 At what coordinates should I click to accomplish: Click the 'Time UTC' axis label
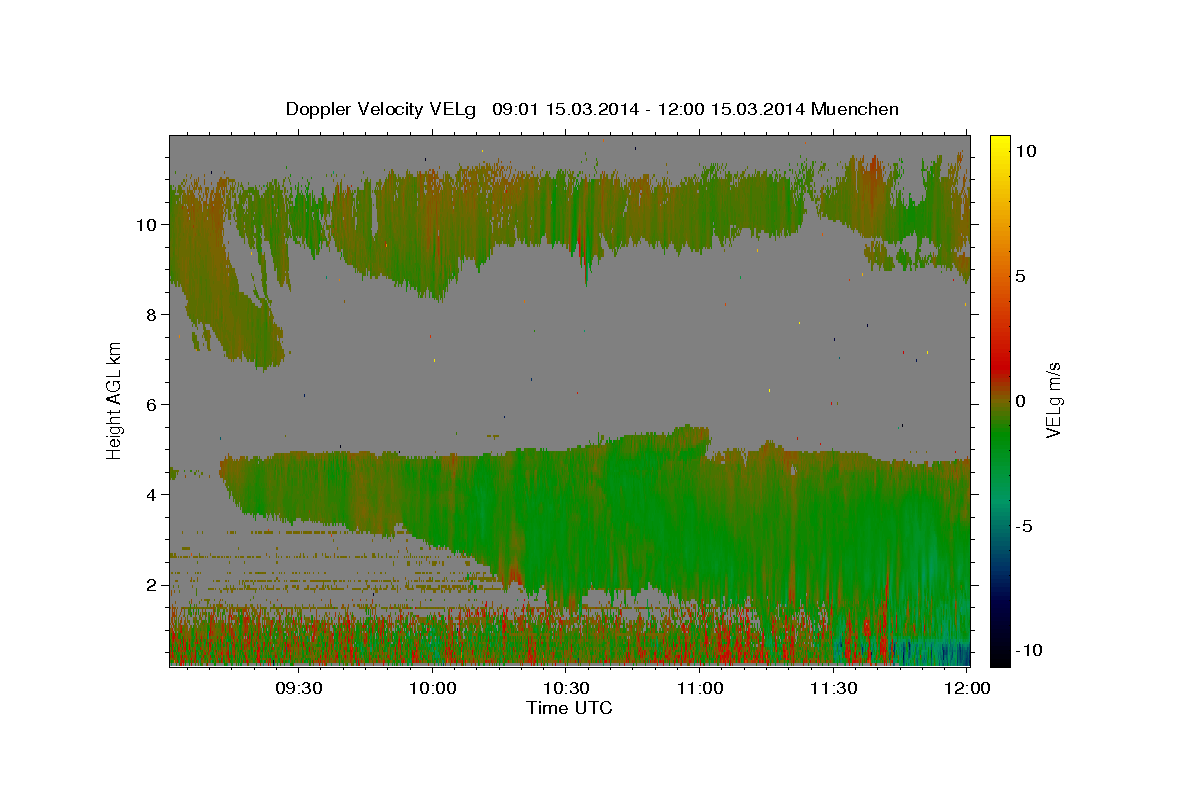click(x=569, y=708)
